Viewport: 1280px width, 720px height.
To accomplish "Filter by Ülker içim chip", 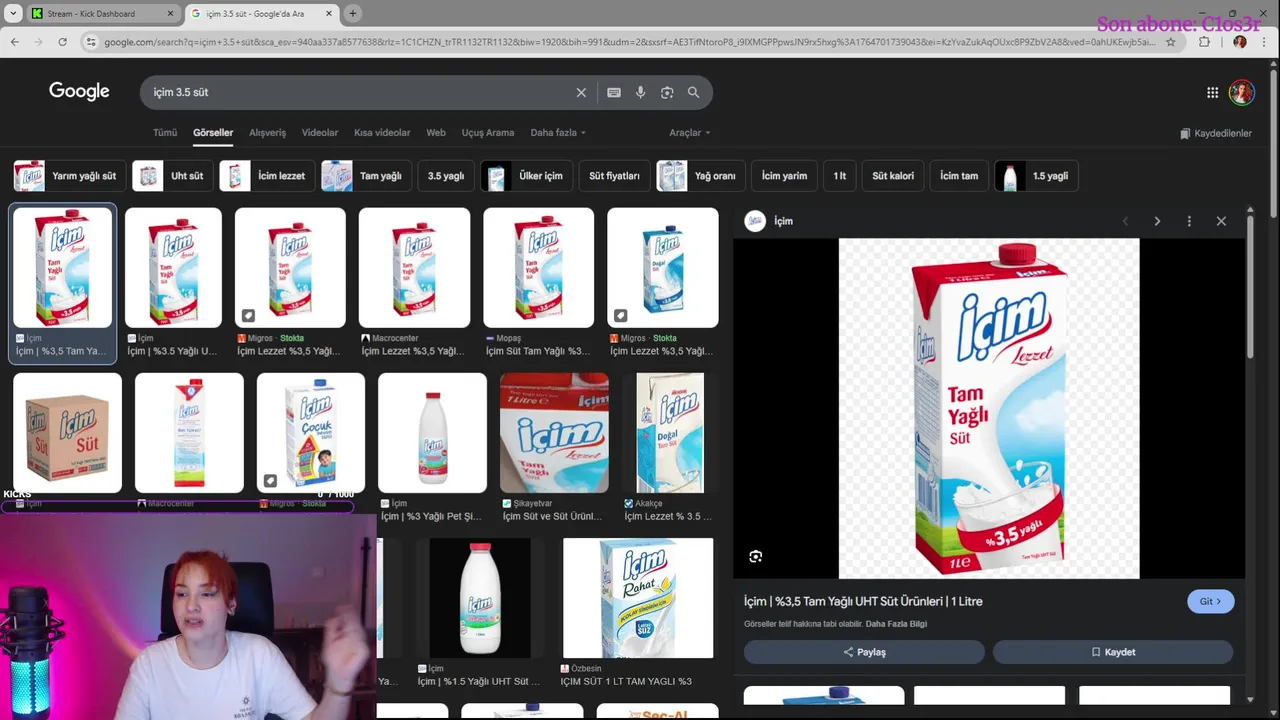I will 527,176.
